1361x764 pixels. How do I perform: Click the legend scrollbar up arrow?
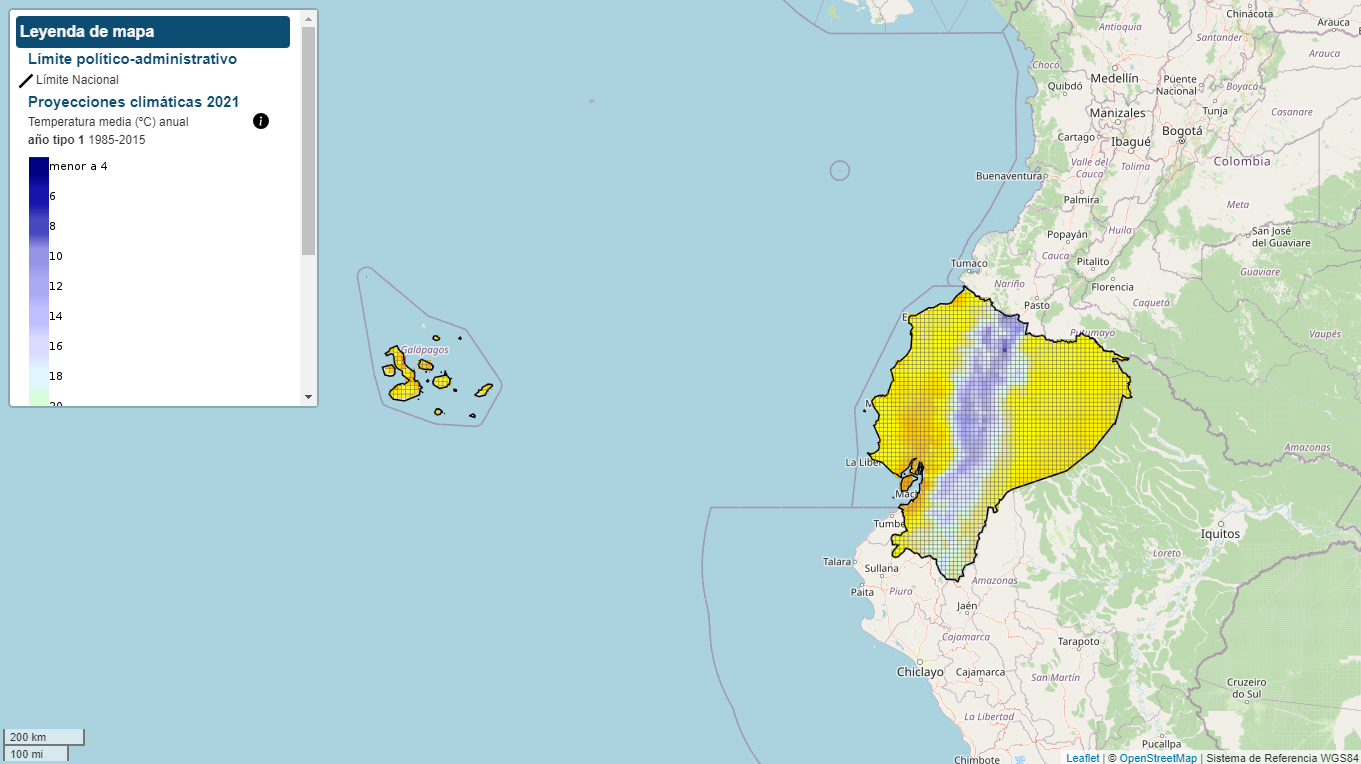tap(308, 19)
